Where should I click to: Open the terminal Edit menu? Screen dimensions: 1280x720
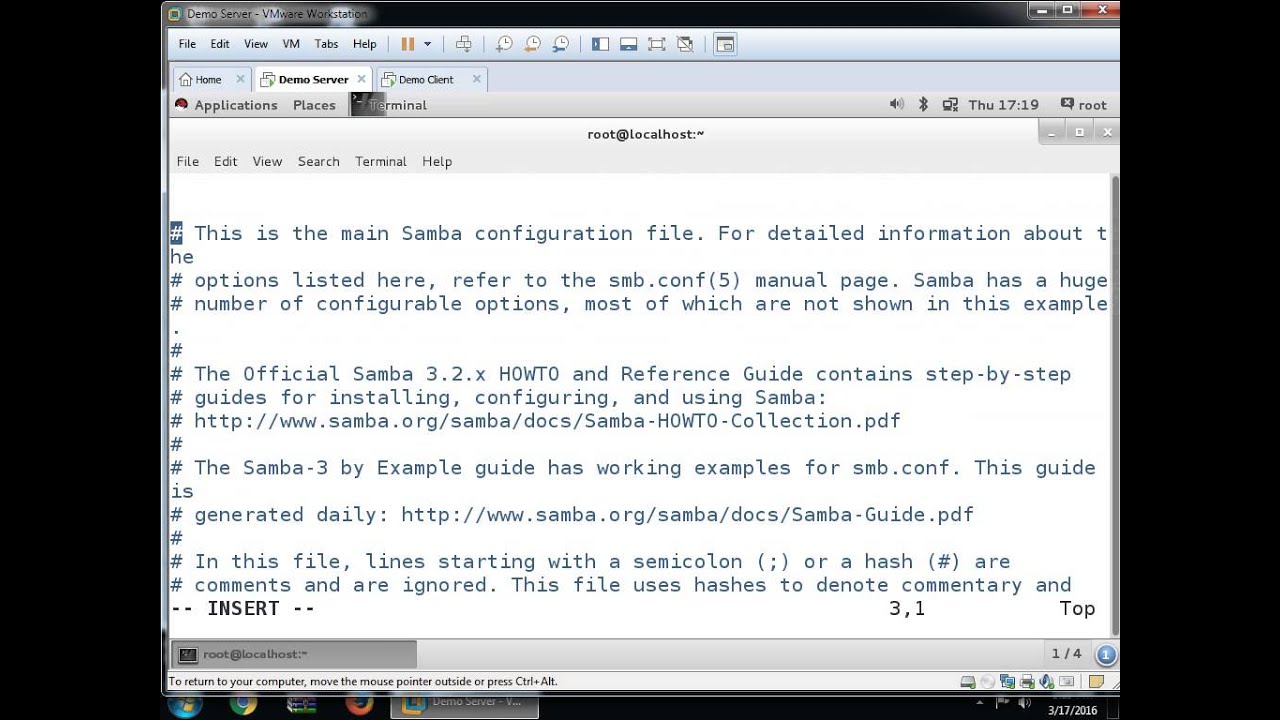coord(225,161)
